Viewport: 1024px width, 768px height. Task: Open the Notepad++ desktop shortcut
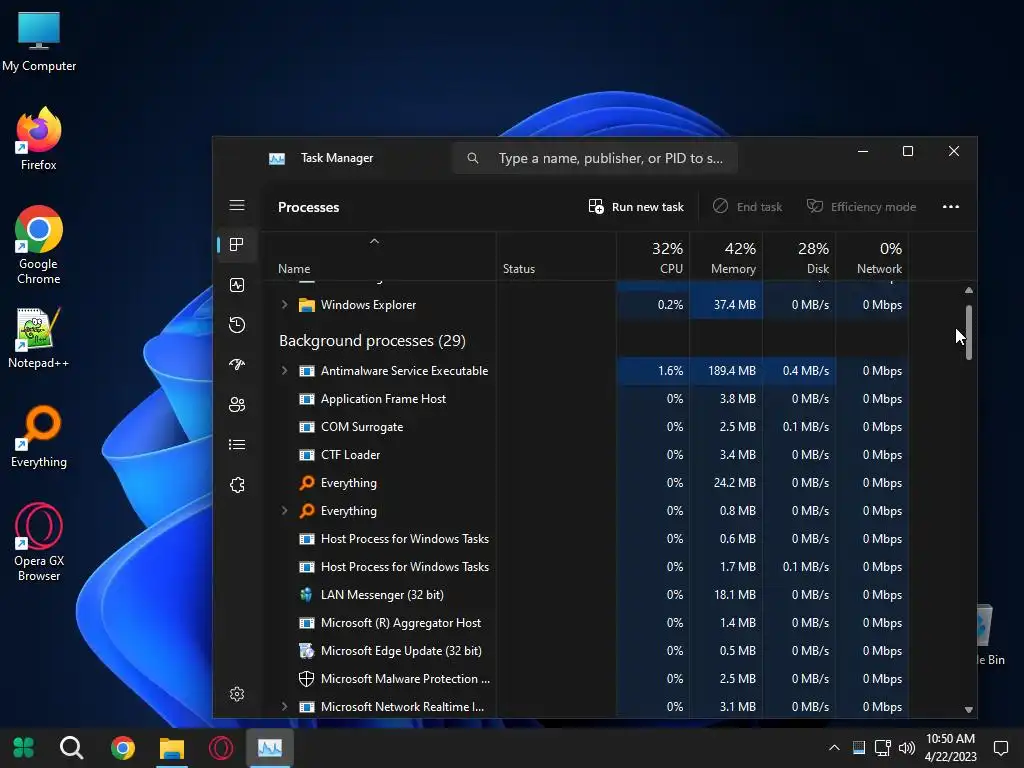point(39,338)
